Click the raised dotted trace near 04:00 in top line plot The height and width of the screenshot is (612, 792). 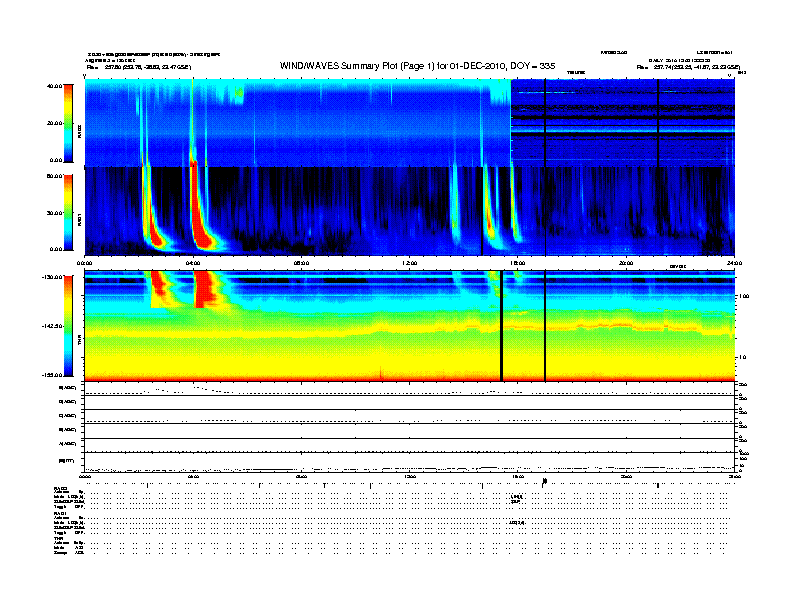207,389
